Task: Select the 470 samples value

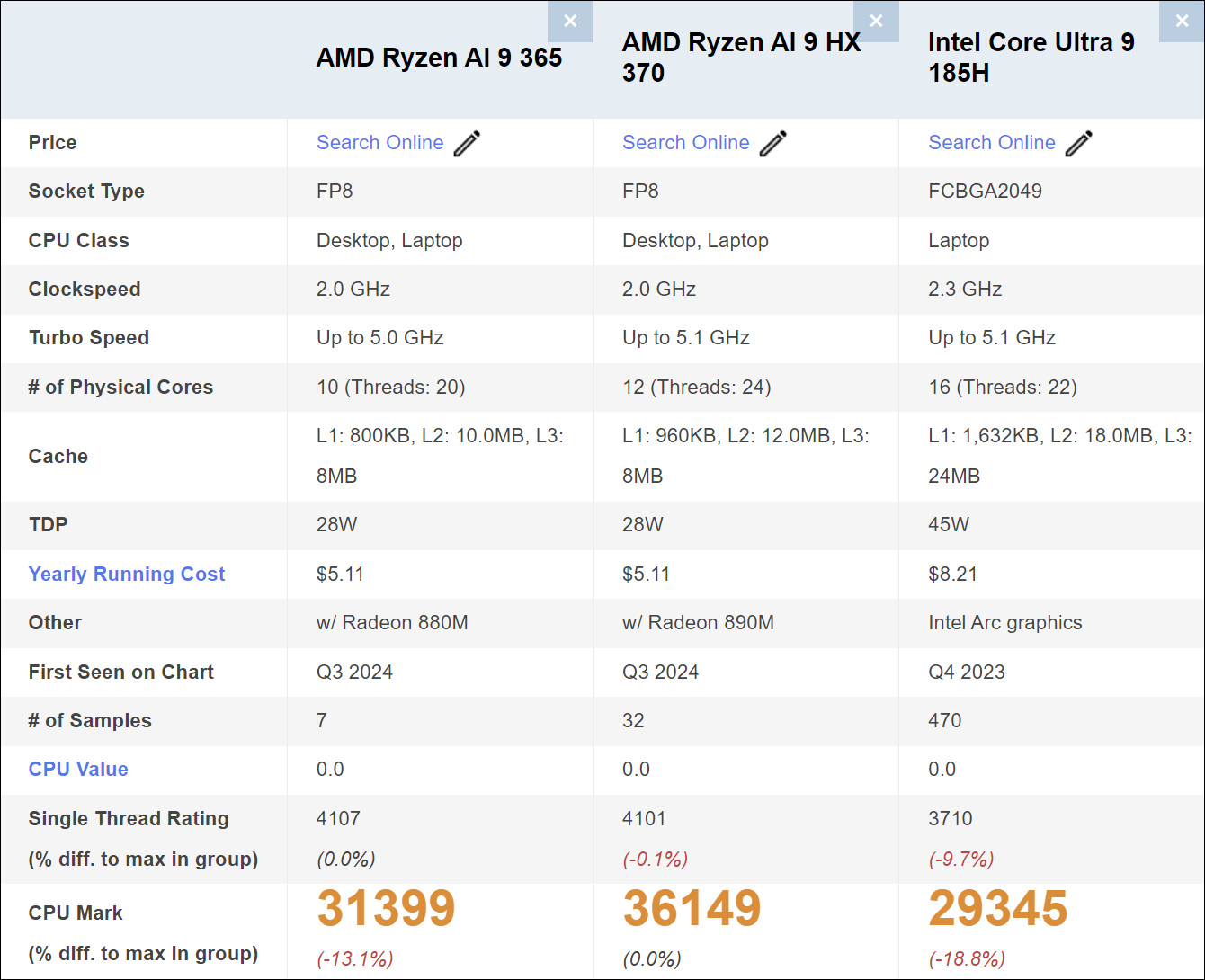Action: (x=944, y=720)
